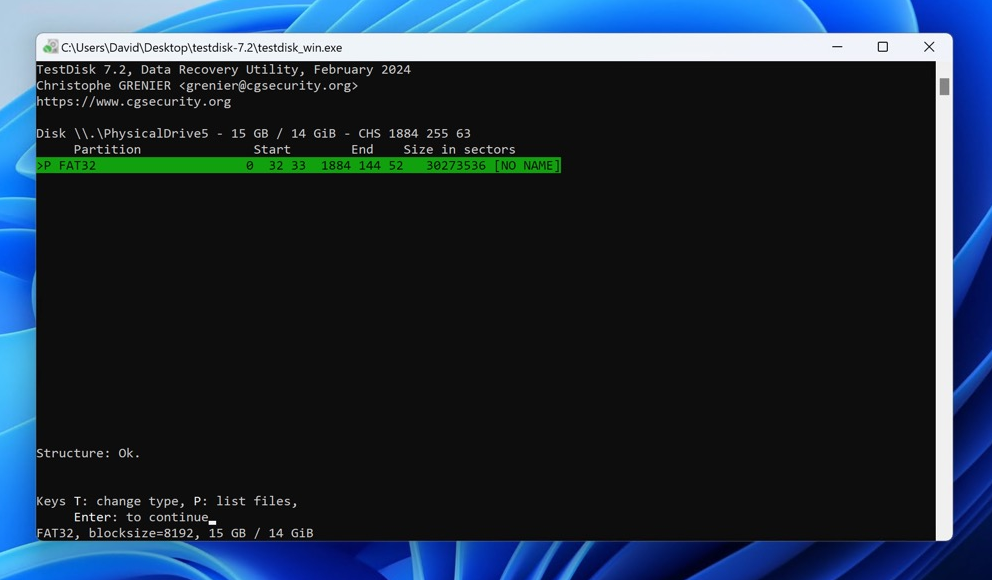Click the 'Start' column header

pos(272,150)
